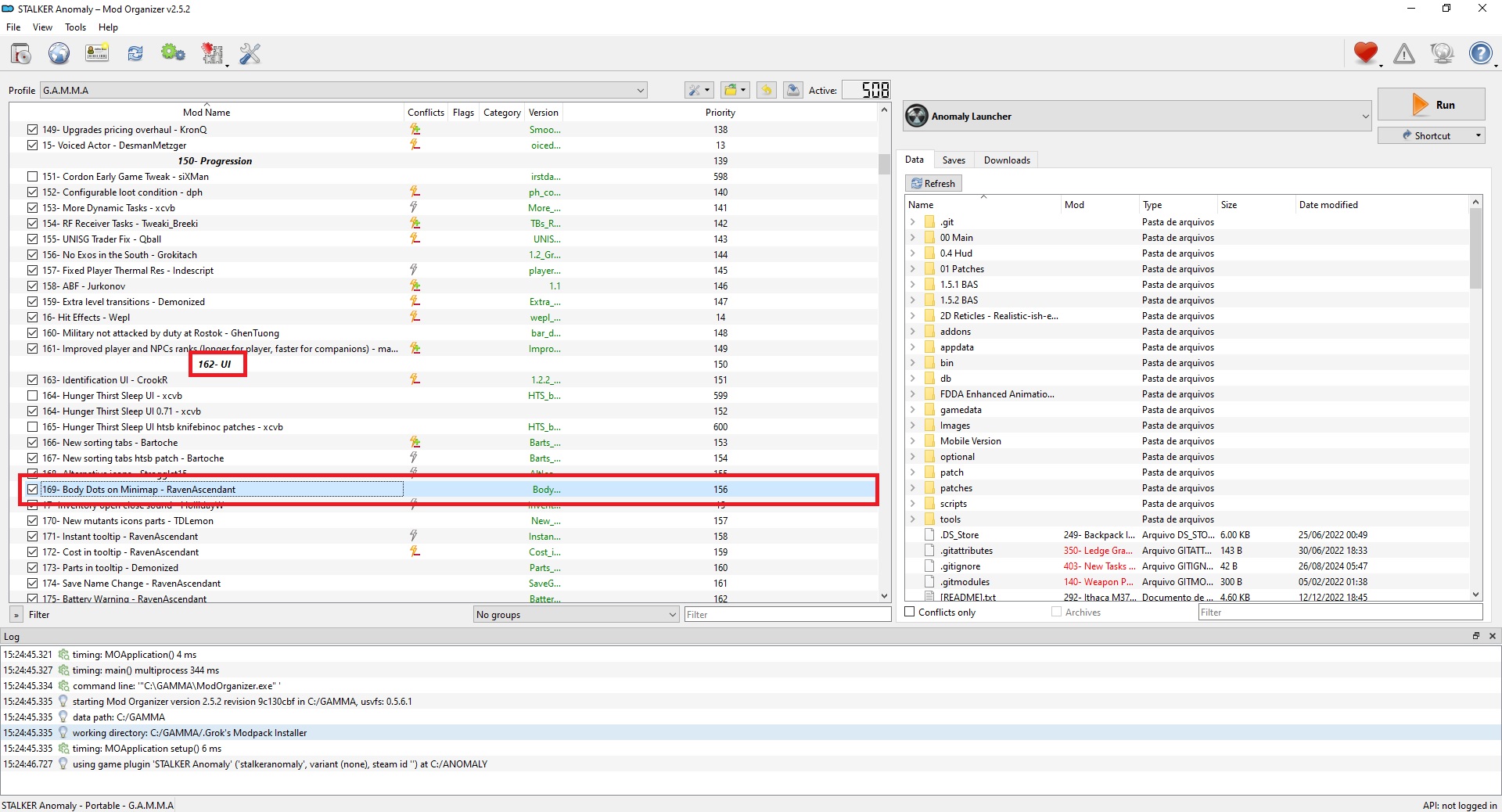Image resolution: width=1502 pixels, height=812 pixels.
Task: Click Refresh in the Data tab
Action: click(x=933, y=183)
